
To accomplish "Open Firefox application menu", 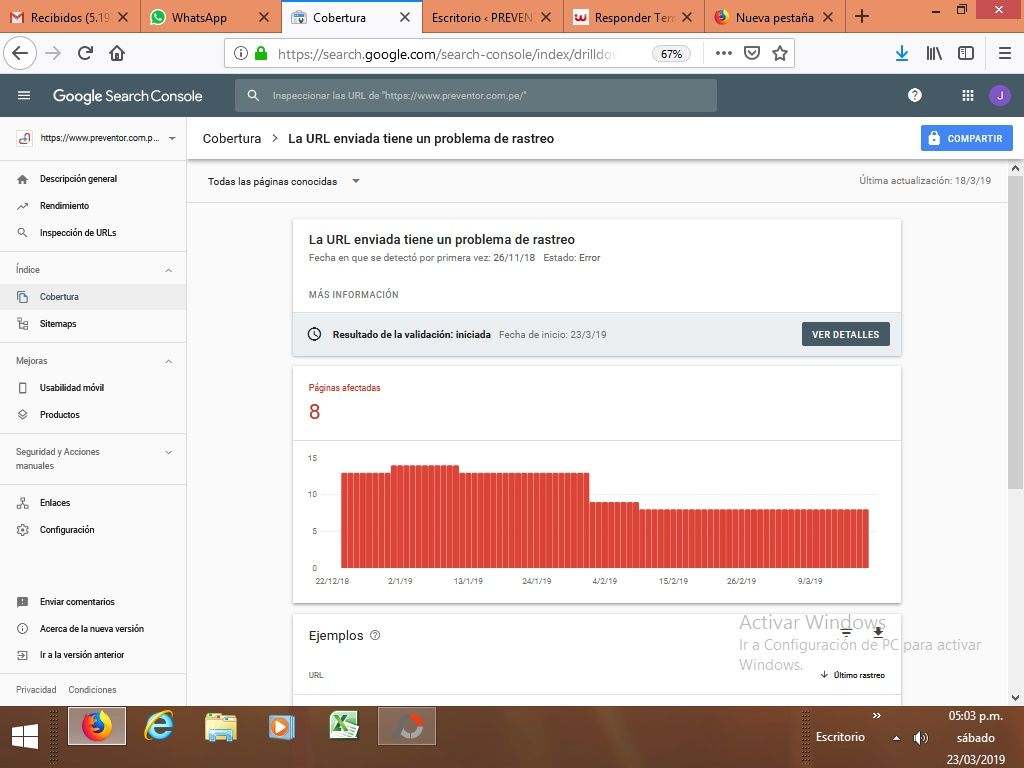I will click(1004, 54).
